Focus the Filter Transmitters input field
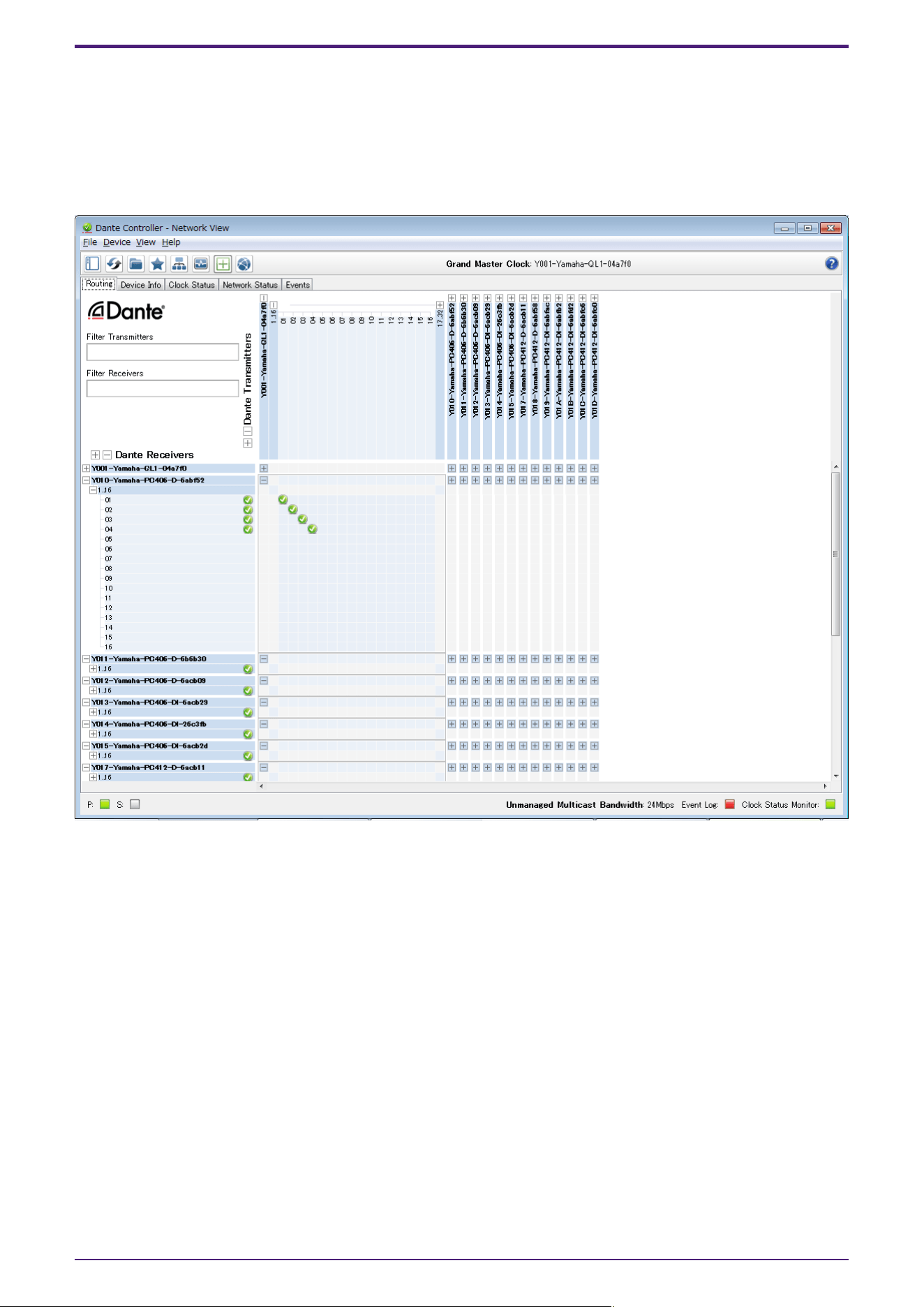Viewport: 924px width, 1307px height. click(163, 352)
